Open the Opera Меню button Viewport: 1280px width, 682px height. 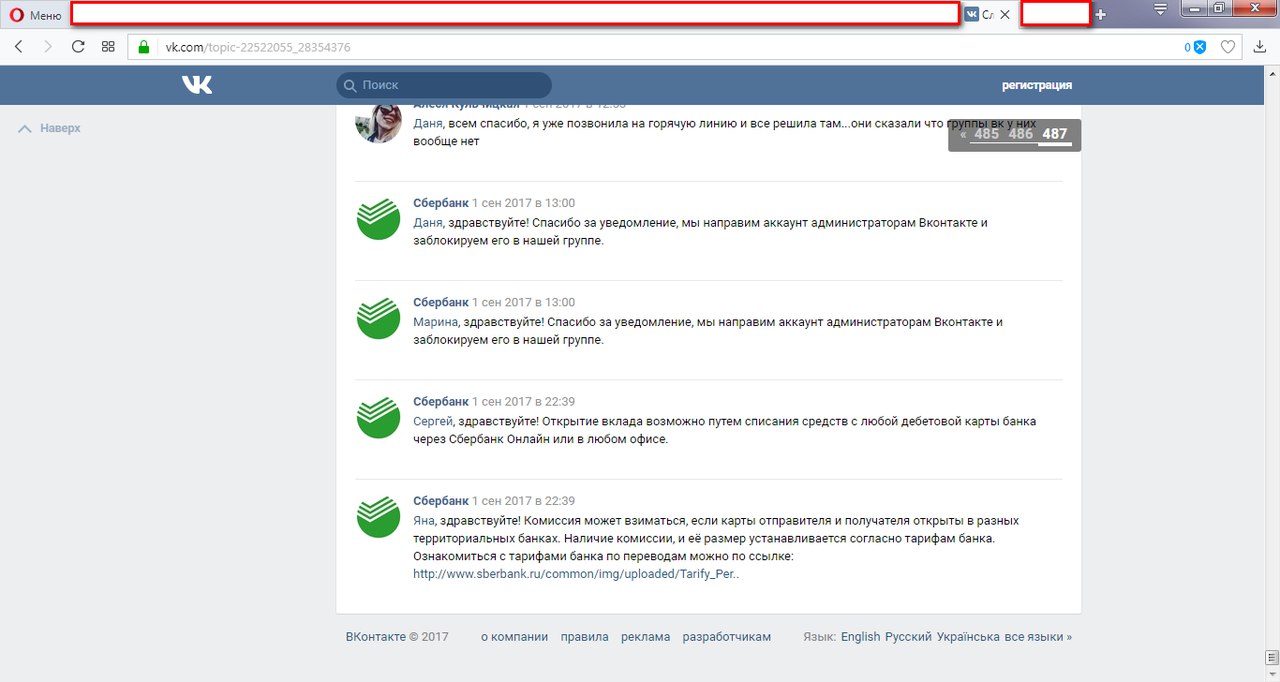[x=35, y=15]
